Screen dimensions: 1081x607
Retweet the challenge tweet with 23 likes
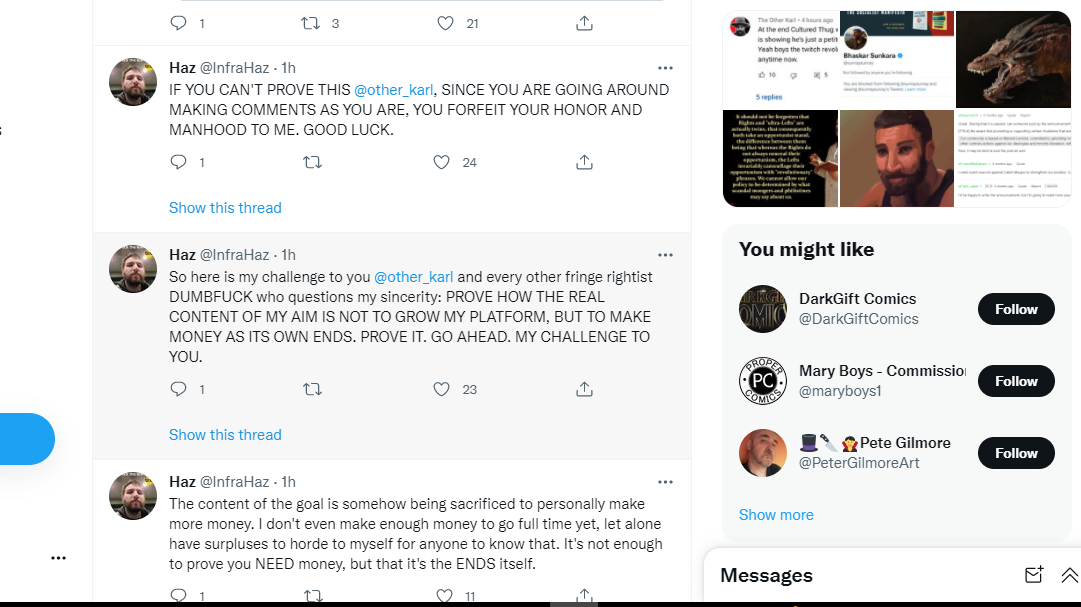(x=312, y=389)
